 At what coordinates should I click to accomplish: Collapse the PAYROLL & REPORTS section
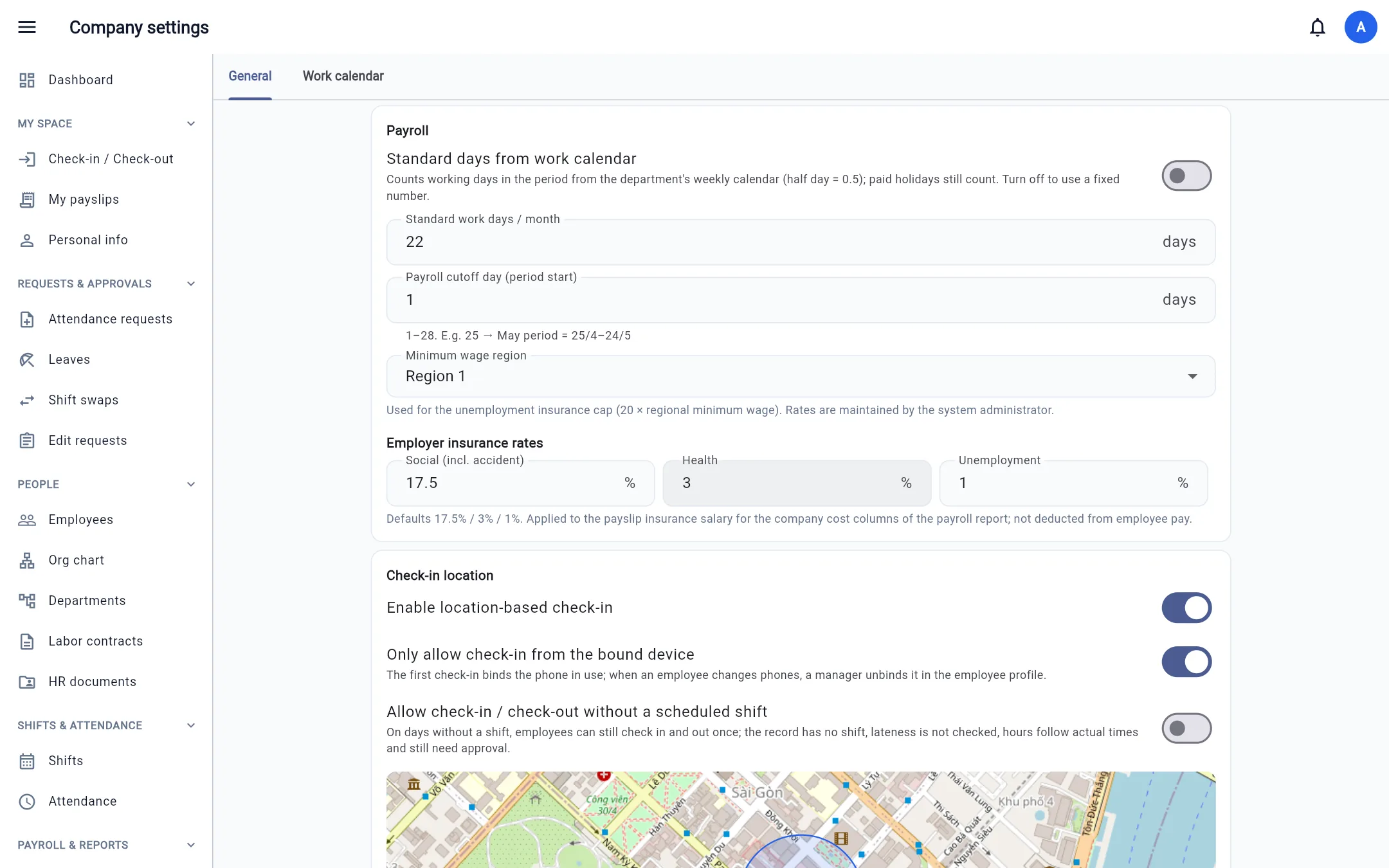point(191,845)
